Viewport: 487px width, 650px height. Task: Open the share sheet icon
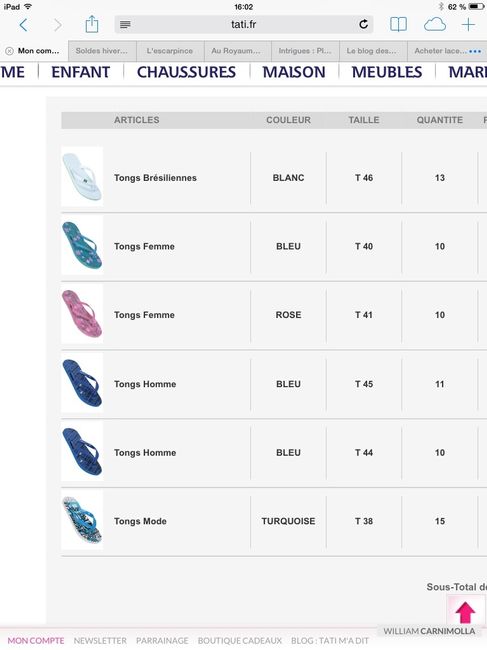tap(92, 24)
